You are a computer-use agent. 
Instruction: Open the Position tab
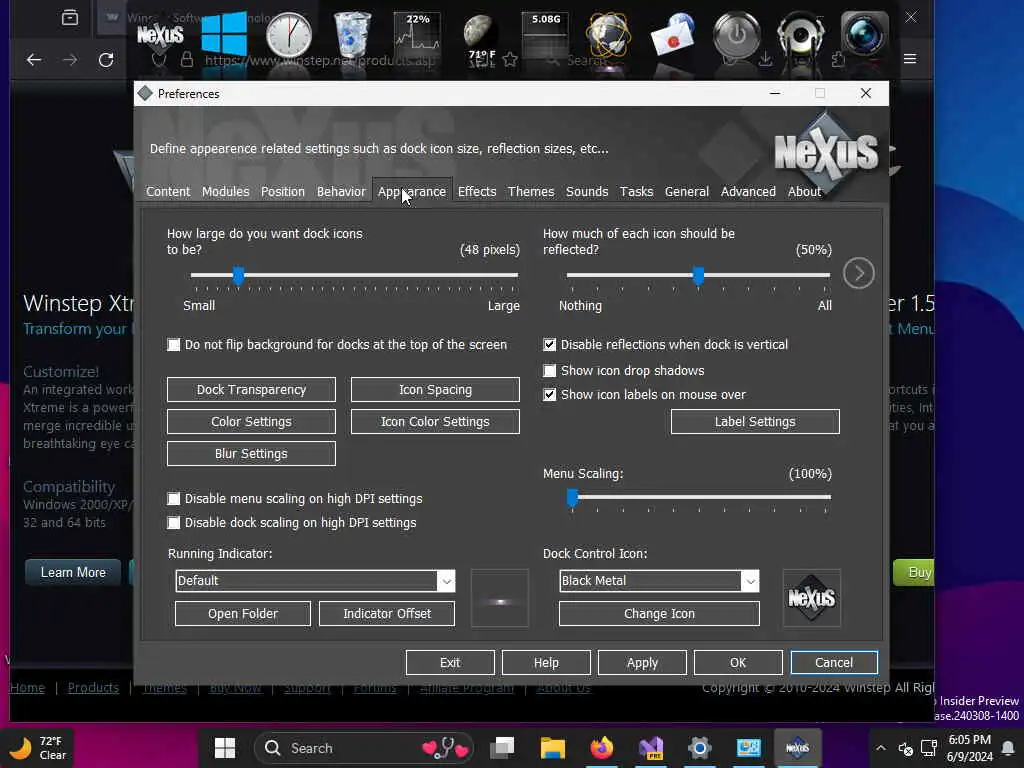(283, 191)
